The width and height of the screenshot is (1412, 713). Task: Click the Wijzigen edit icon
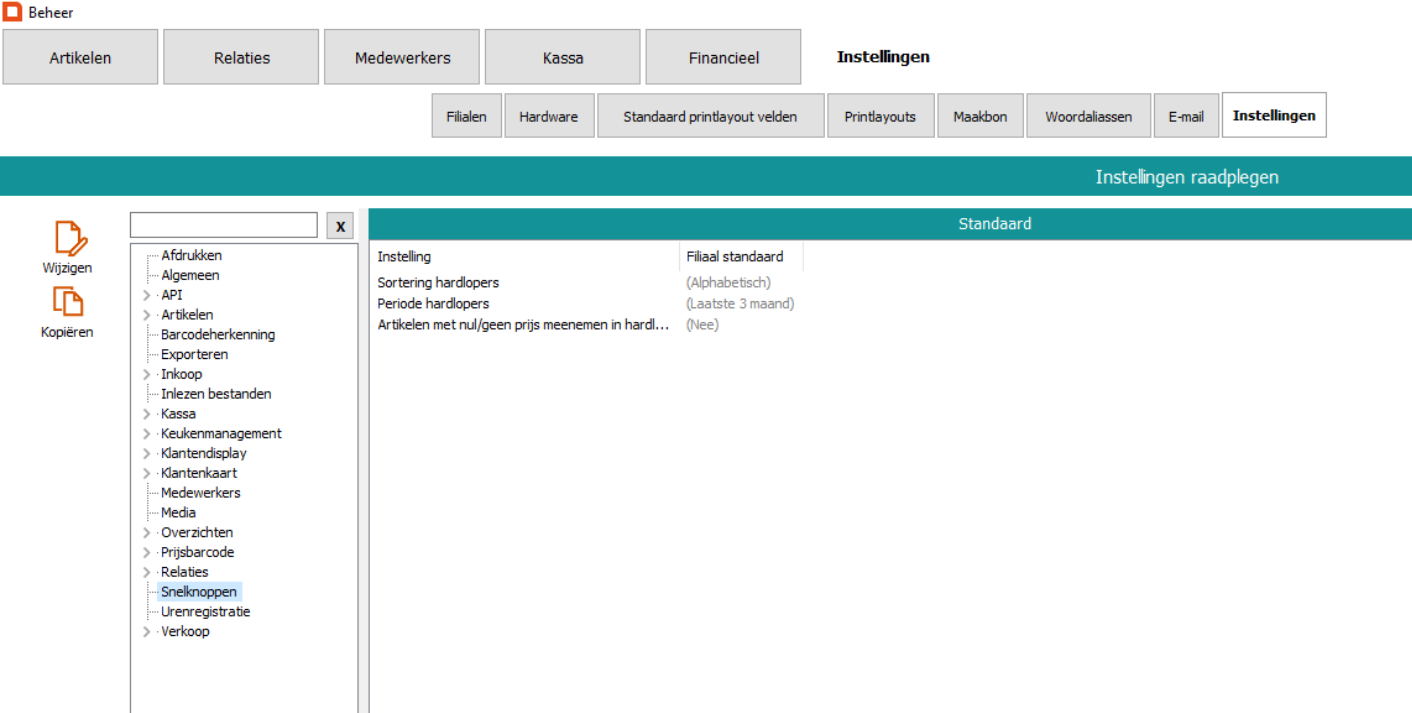coord(68,240)
